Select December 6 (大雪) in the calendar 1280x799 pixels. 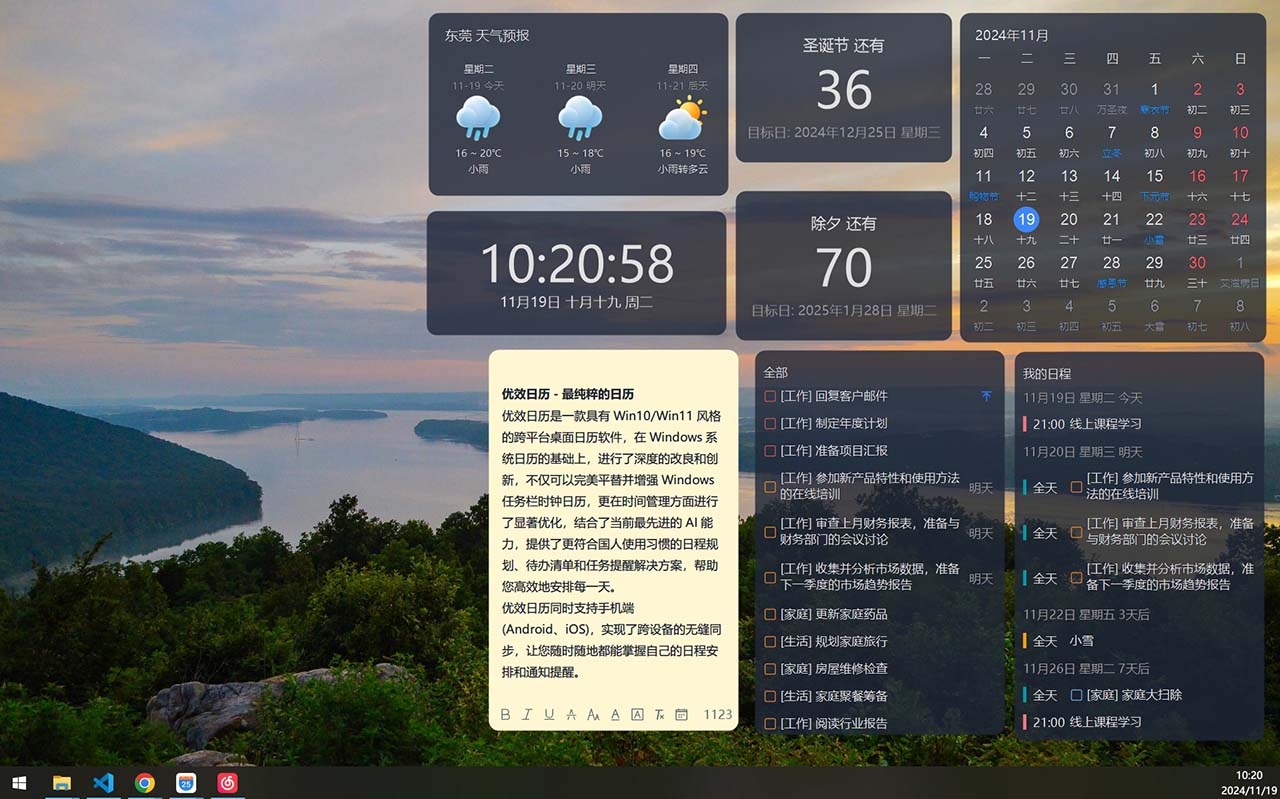click(x=1154, y=314)
